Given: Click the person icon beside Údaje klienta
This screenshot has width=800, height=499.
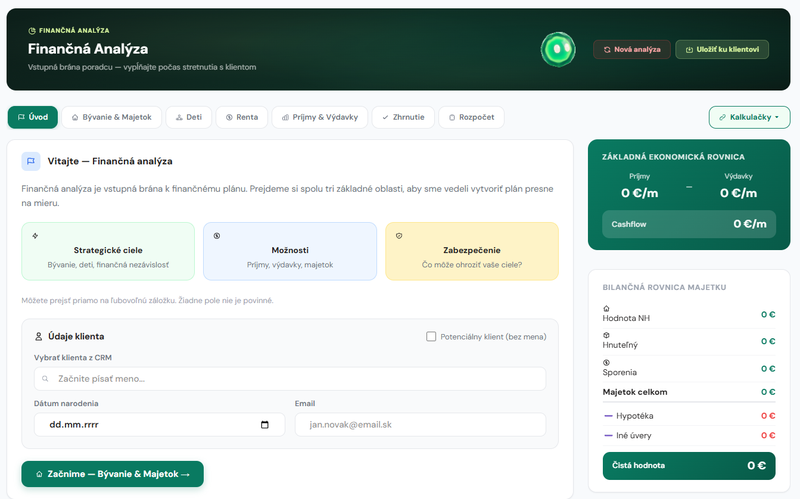Looking at the screenshot, I should 38,337.
